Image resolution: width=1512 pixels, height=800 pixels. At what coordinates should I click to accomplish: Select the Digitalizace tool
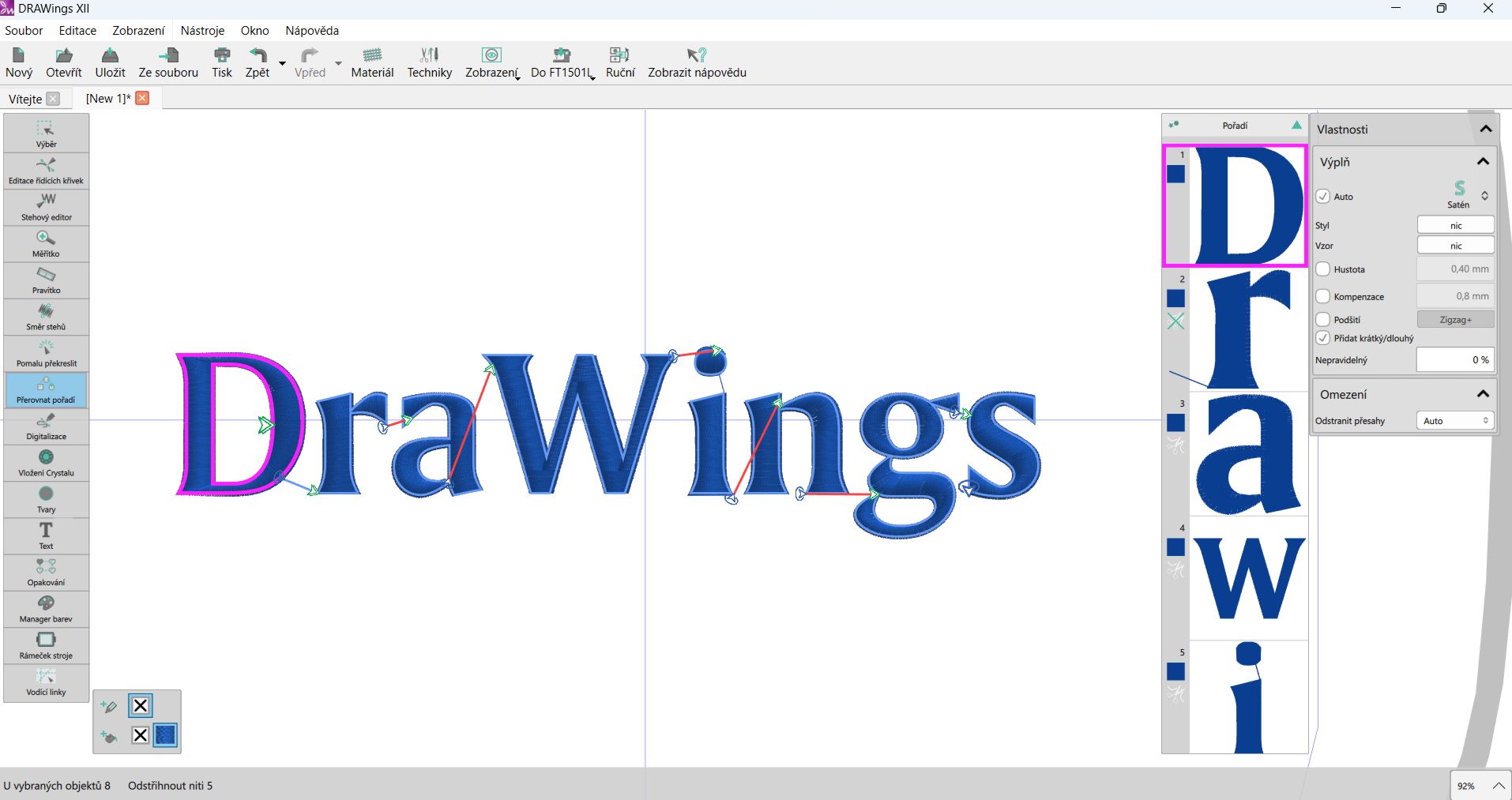tap(46, 426)
